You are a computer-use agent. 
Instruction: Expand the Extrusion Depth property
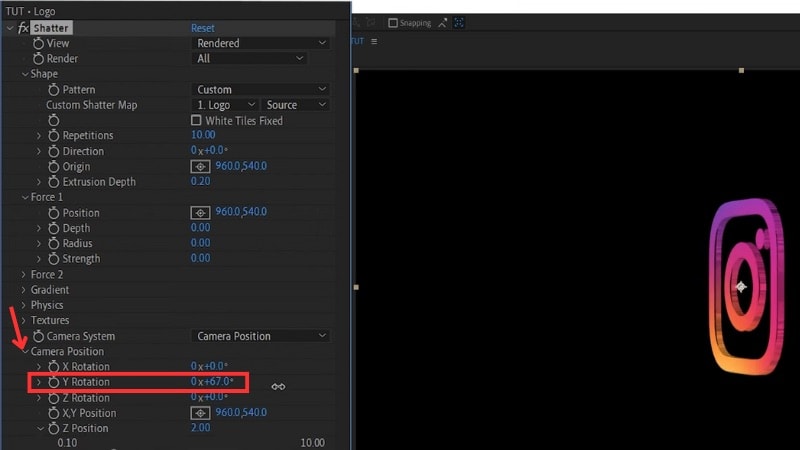click(39, 182)
